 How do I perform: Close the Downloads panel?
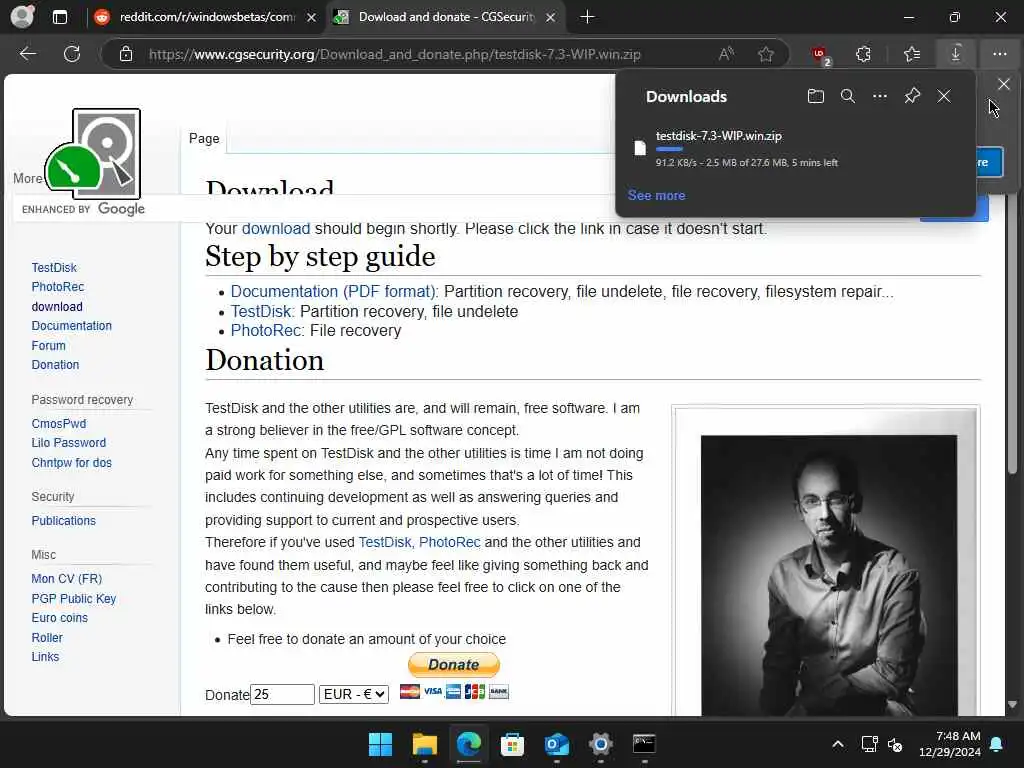pos(944,96)
